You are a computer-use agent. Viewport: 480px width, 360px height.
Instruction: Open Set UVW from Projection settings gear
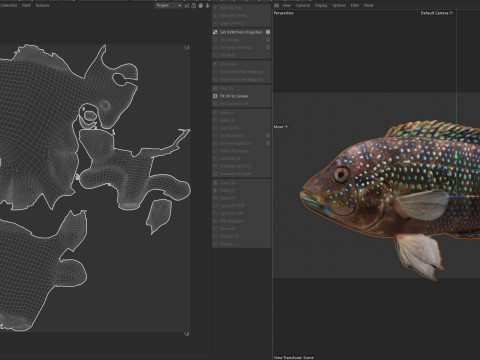point(268,32)
